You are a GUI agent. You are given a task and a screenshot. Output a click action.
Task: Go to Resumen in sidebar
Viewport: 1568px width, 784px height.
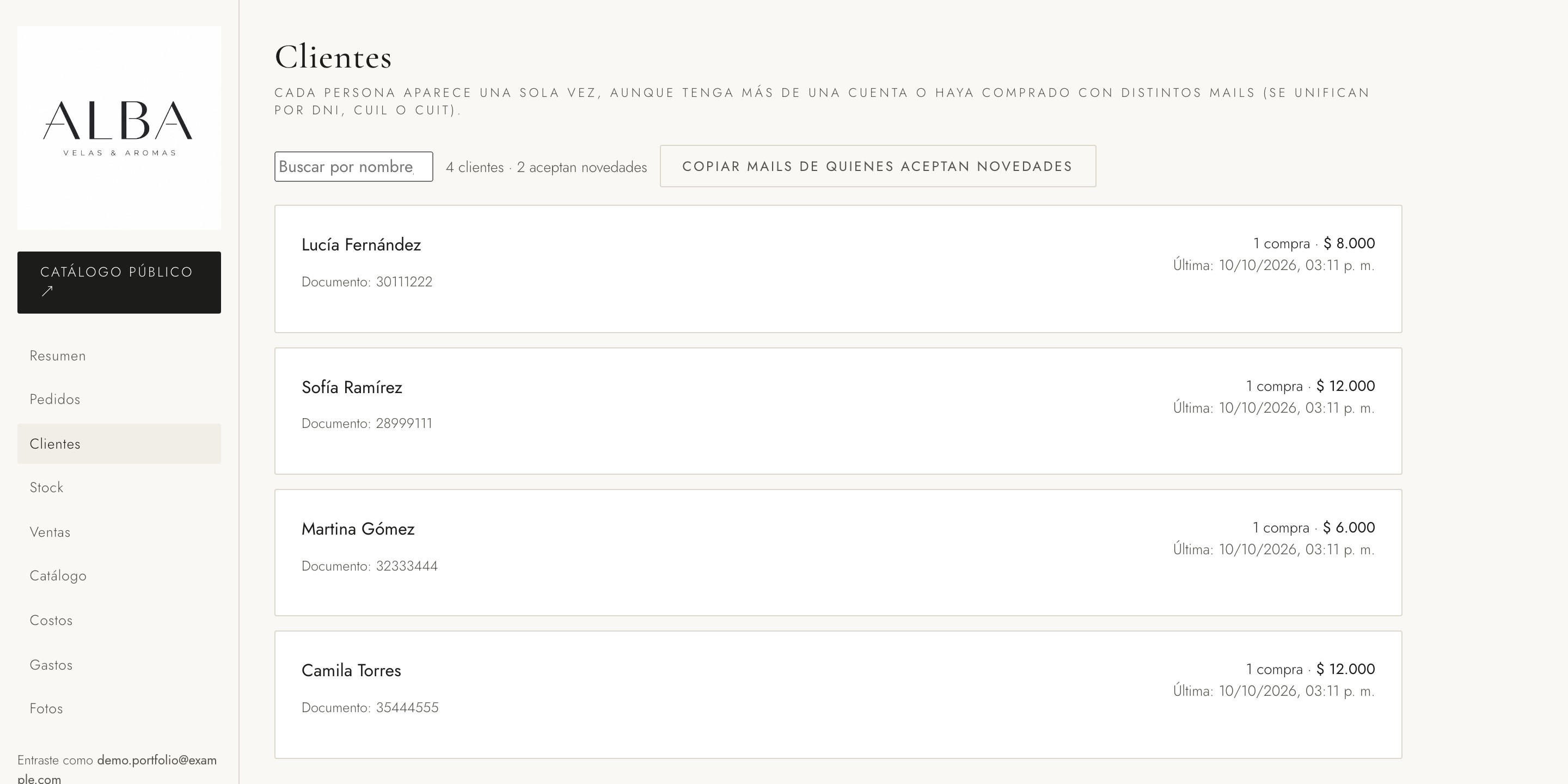119,356
